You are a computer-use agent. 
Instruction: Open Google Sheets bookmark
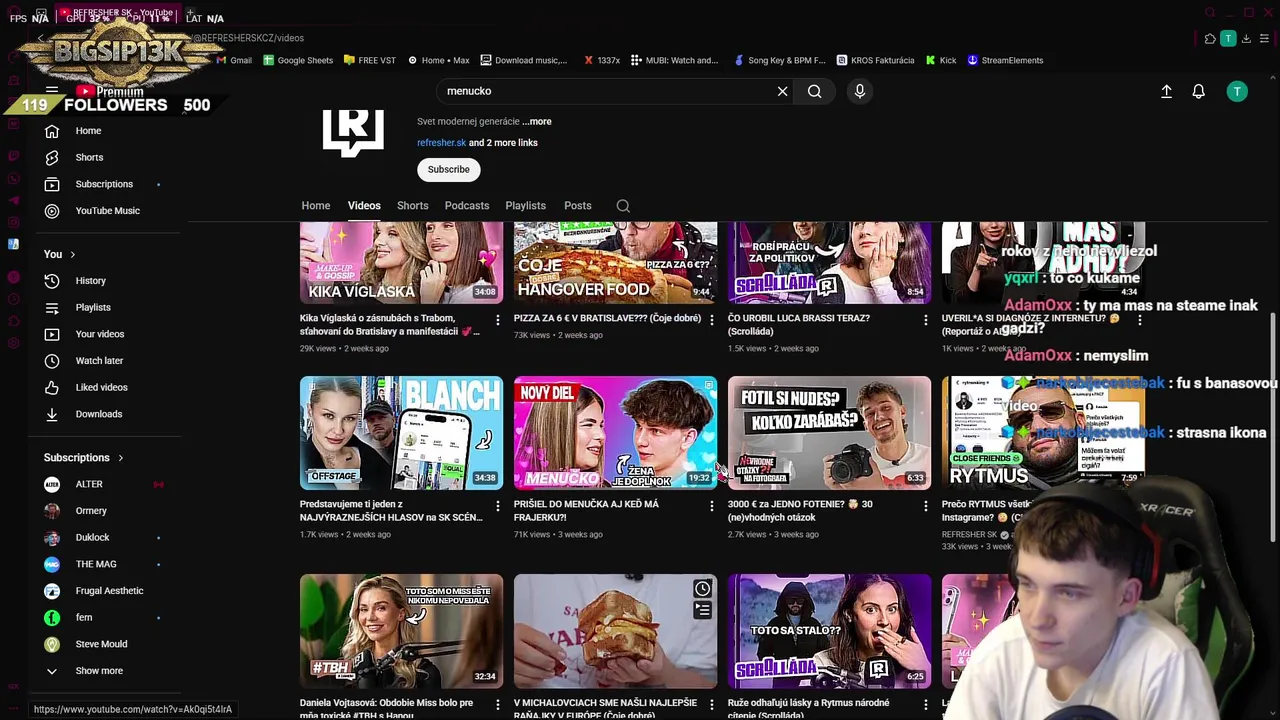click(x=297, y=61)
